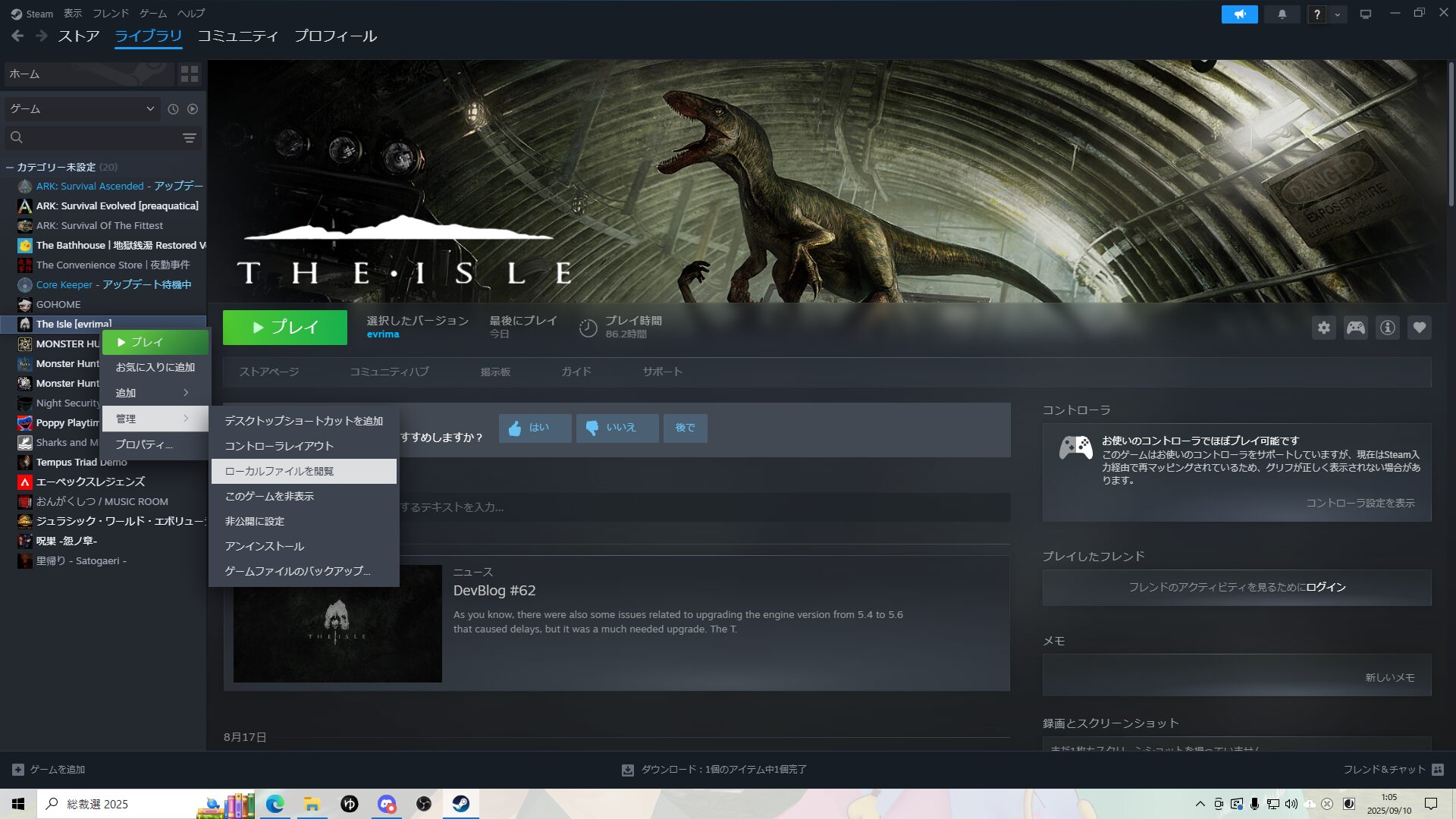
Task: Expand the 管理 submenu
Action: pos(155,419)
